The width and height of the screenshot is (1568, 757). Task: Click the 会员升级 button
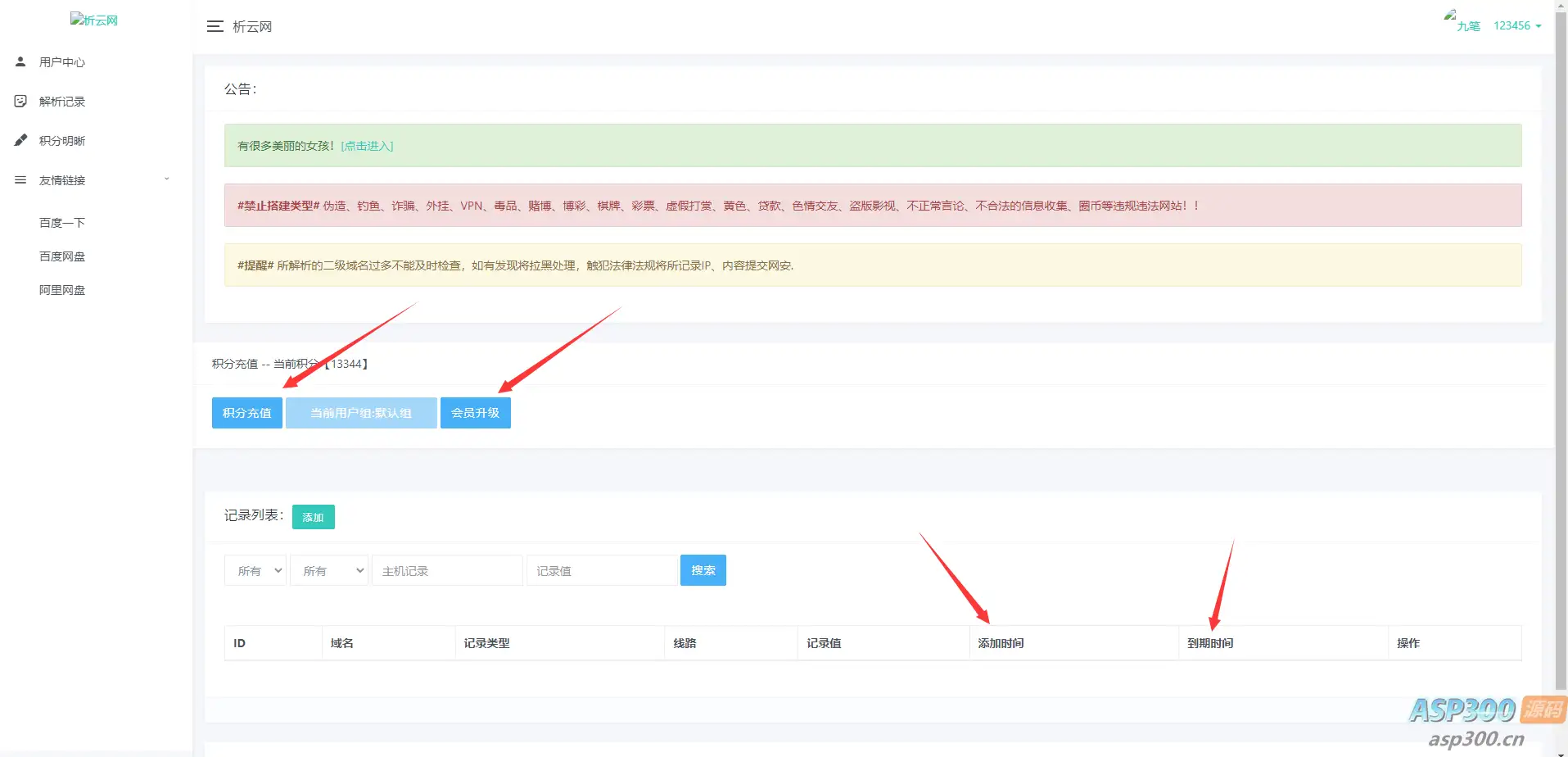pyautogui.click(x=476, y=413)
